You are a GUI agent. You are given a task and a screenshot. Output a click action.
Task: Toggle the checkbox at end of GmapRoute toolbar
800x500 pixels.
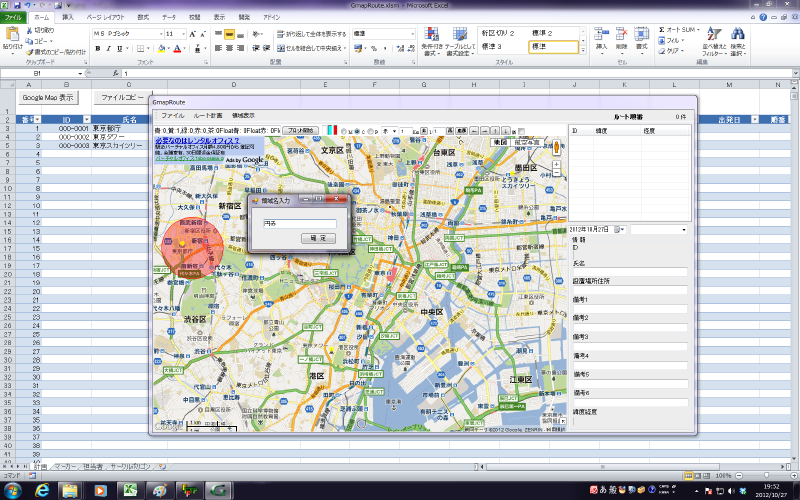519,130
